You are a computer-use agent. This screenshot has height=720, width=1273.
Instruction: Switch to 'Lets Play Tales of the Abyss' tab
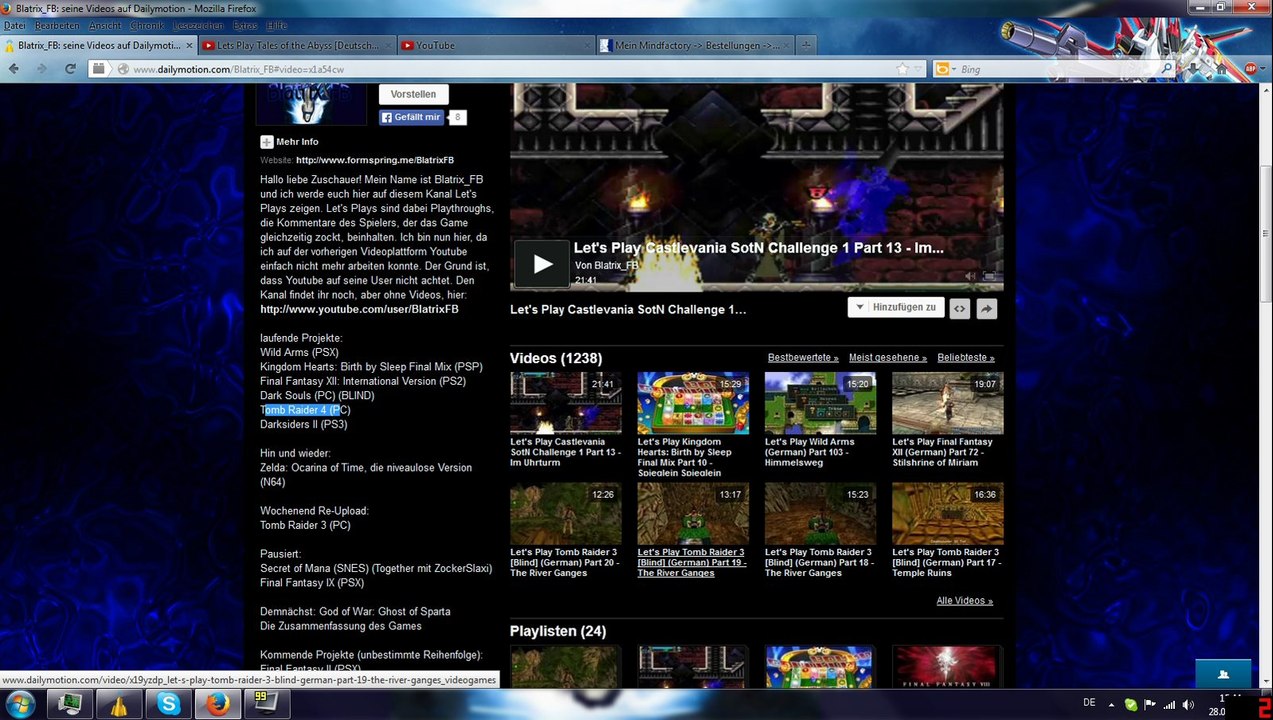point(296,45)
